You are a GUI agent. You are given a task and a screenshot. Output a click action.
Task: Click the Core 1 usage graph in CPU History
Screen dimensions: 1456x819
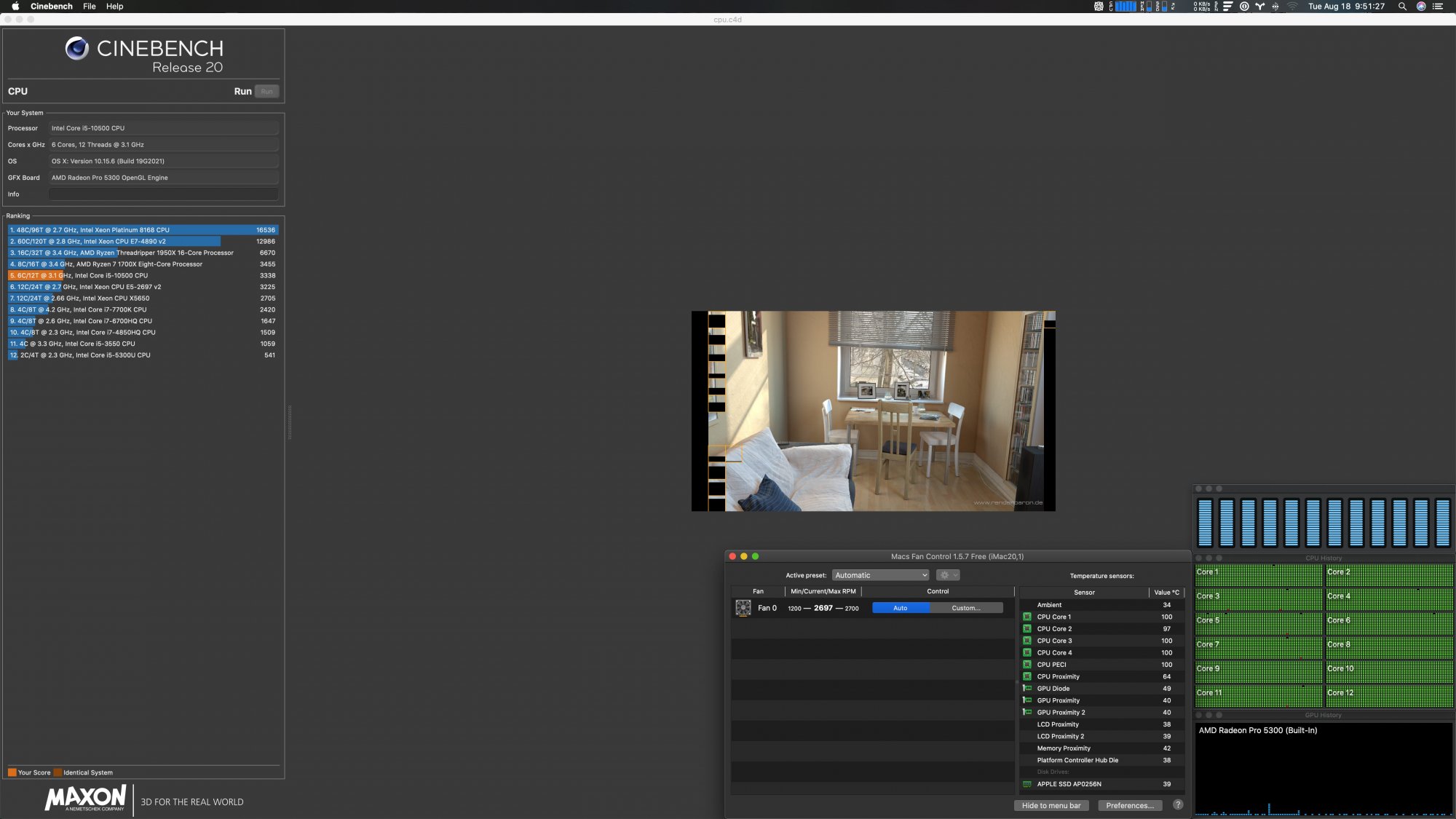1258,575
